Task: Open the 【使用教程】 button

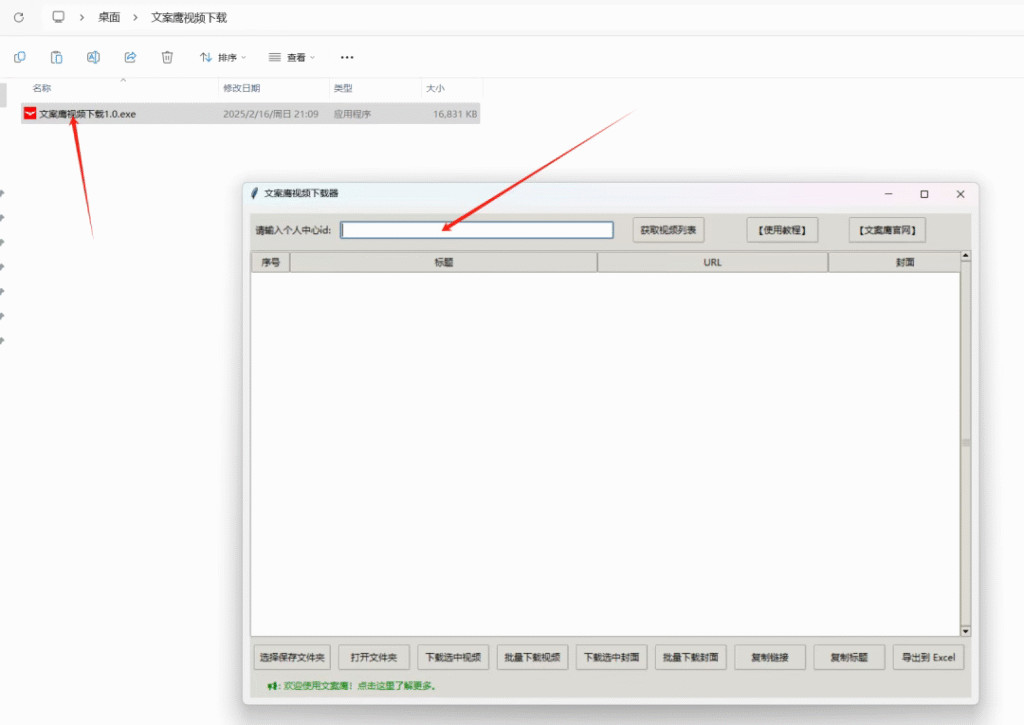Action: tap(782, 230)
